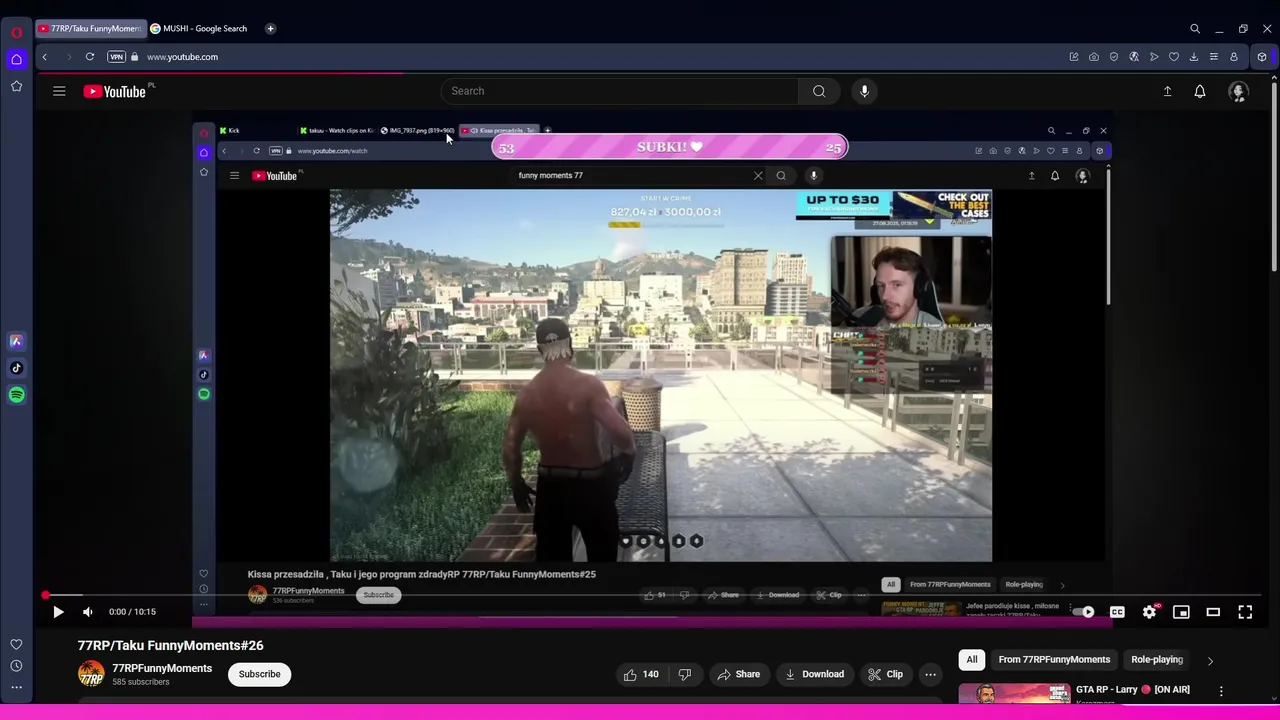The width and height of the screenshot is (1280, 720).
Task: Like the video with 140 likes
Action: coord(641,674)
